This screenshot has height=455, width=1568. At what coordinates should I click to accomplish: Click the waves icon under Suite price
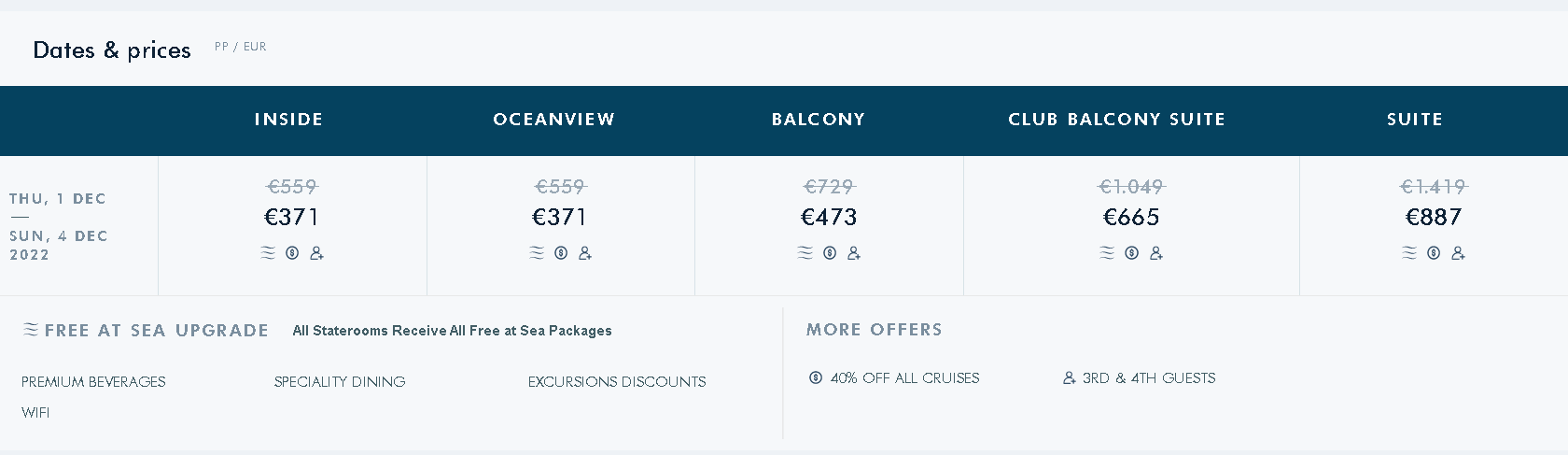(x=1409, y=253)
